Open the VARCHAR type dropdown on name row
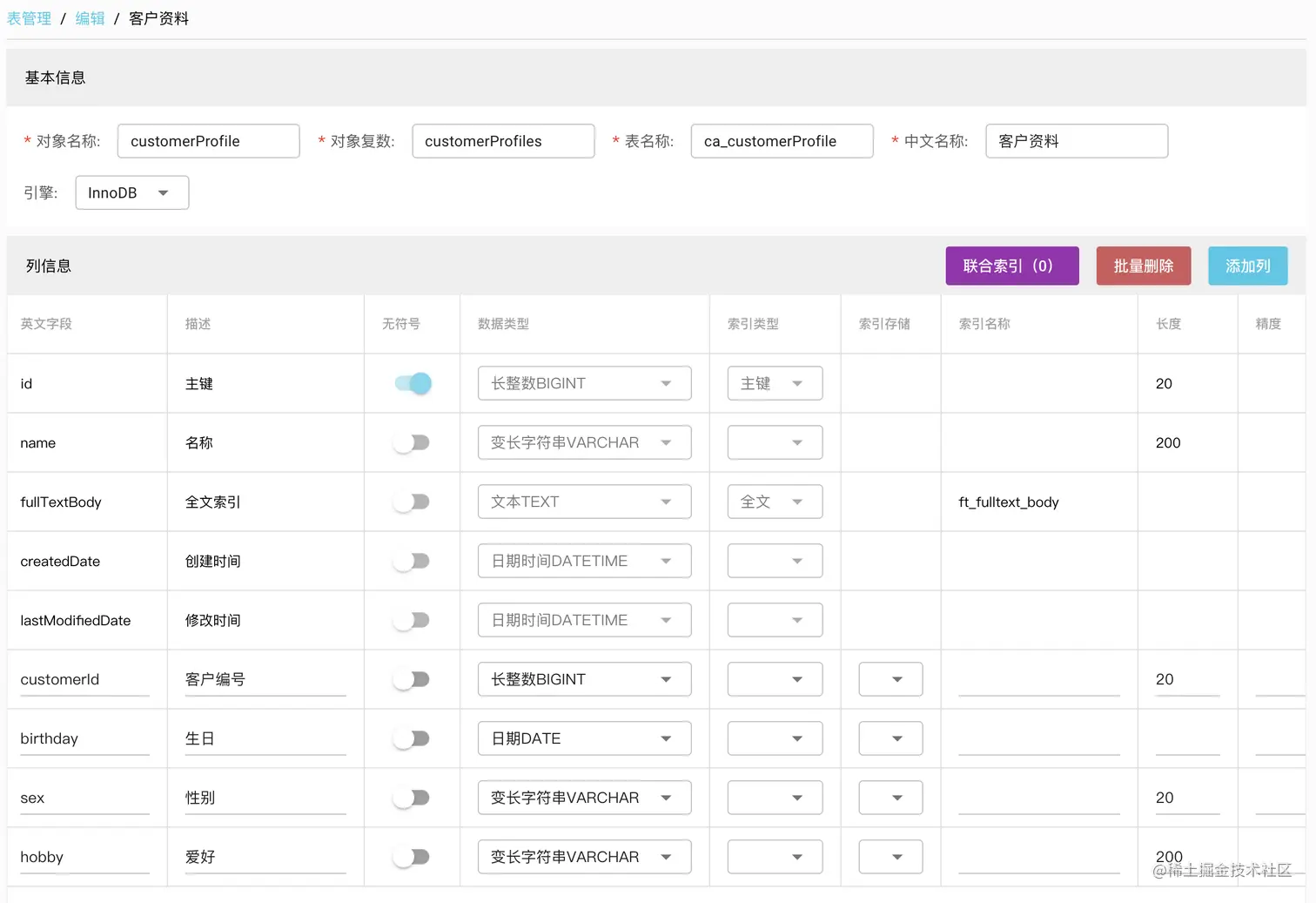The height and width of the screenshot is (903, 1316). coord(583,442)
